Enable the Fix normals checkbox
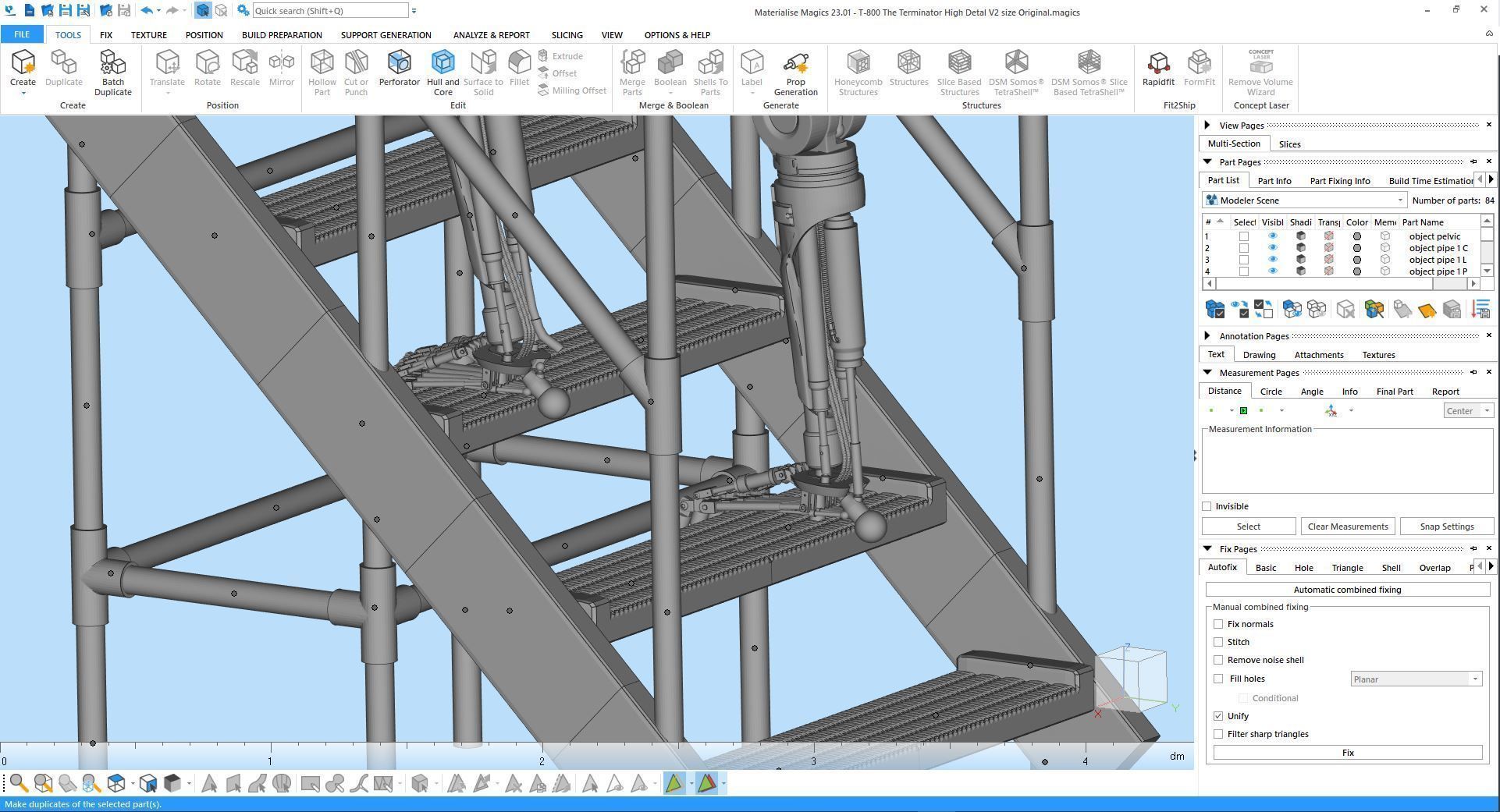Screen dimensions: 1500x812 [1218, 624]
